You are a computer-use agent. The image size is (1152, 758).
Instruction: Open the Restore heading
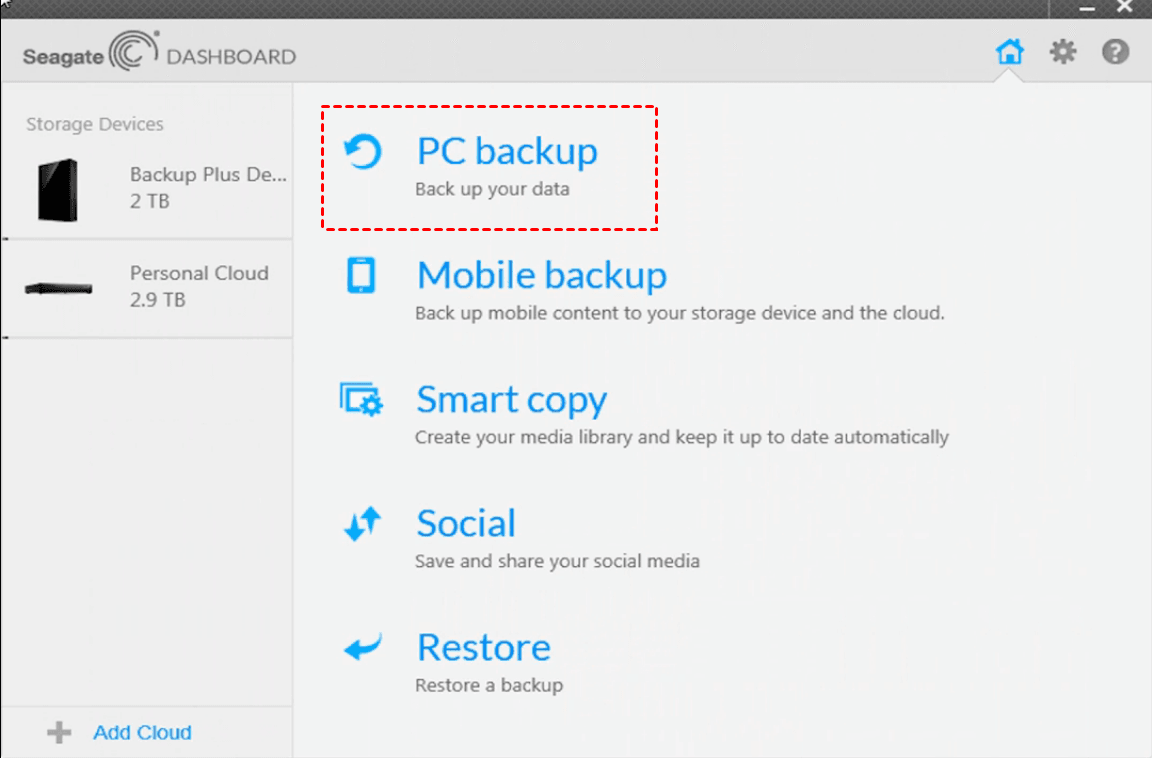click(483, 648)
